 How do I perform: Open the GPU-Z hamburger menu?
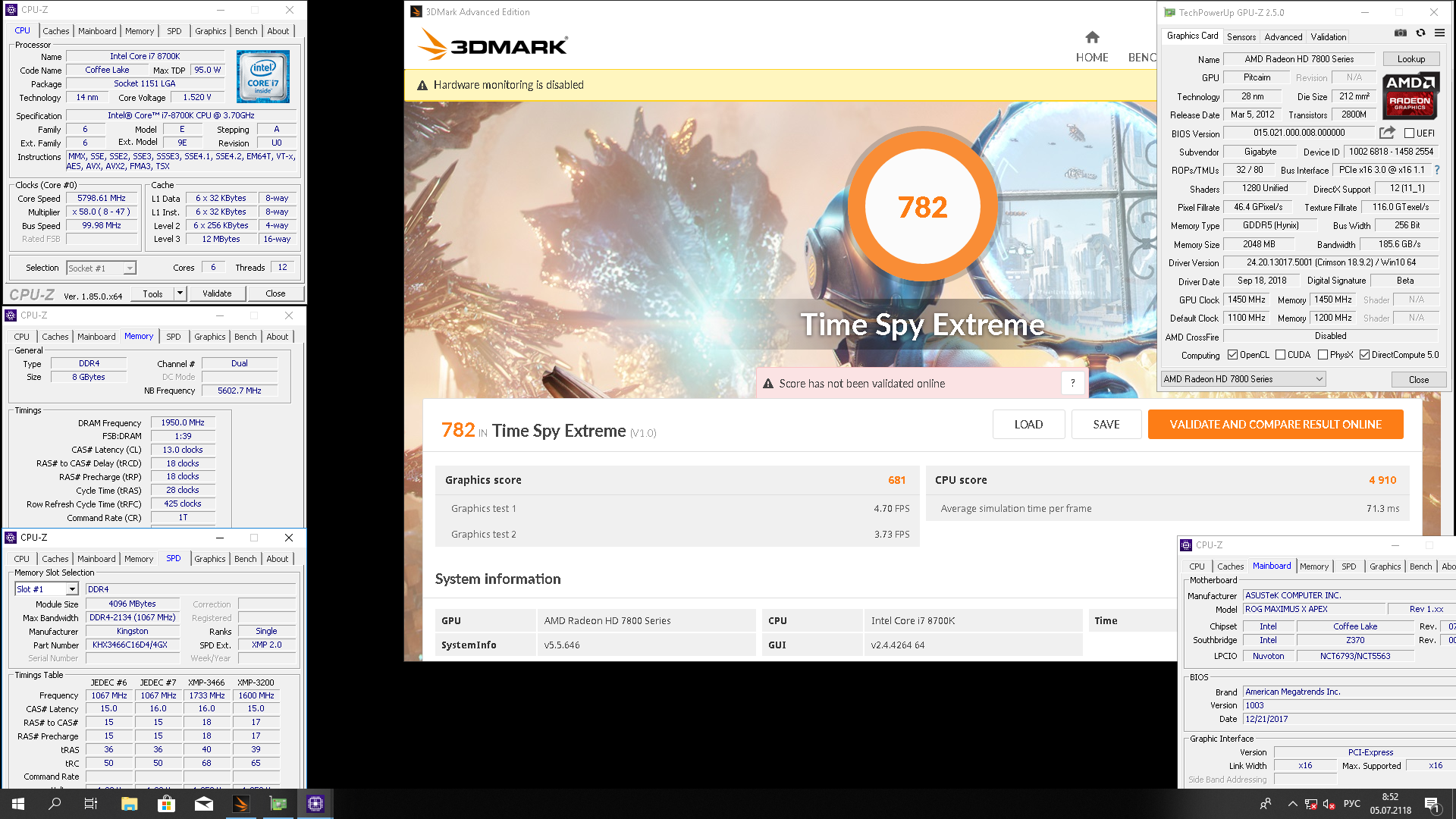pyautogui.click(x=1439, y=33)
